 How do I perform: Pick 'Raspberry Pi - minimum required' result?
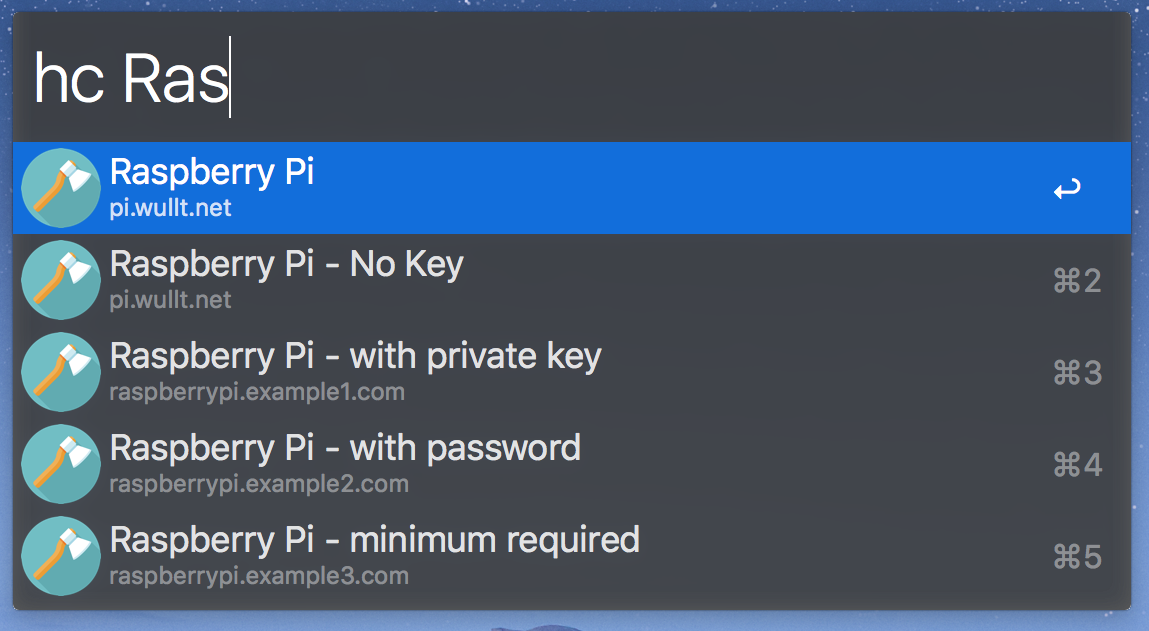pyautogui.click(x=374, y=539)
